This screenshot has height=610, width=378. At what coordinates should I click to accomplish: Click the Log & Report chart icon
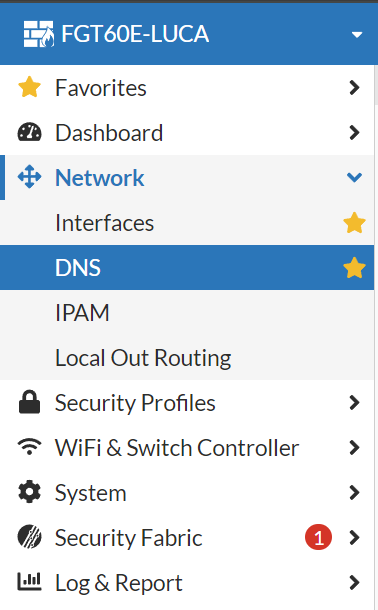[30, 582]
